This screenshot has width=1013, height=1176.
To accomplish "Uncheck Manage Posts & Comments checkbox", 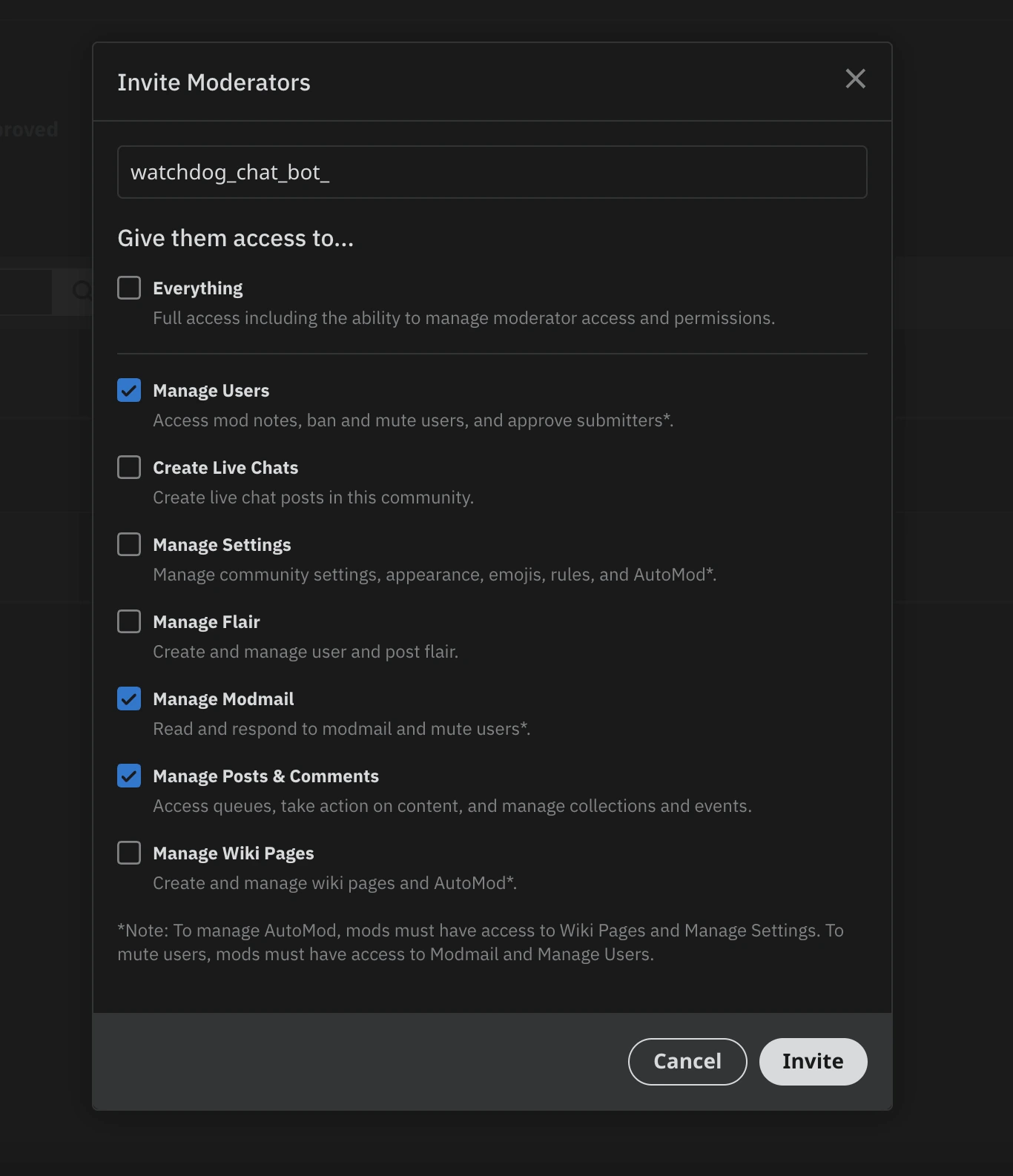I will (x=129, y=776).
